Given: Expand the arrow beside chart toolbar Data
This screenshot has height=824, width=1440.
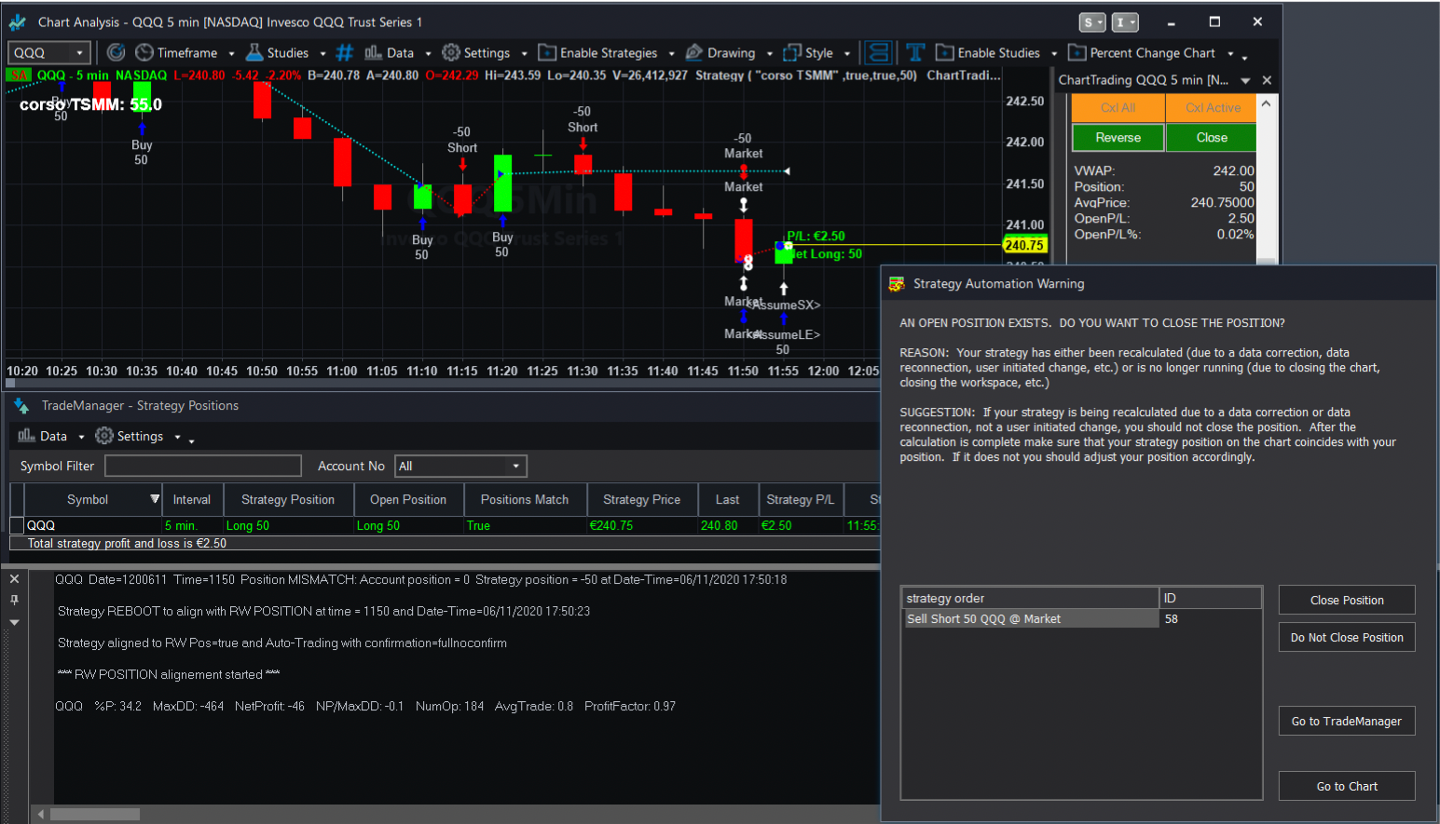Looking at the screenshot, I should tap(428, 54).
